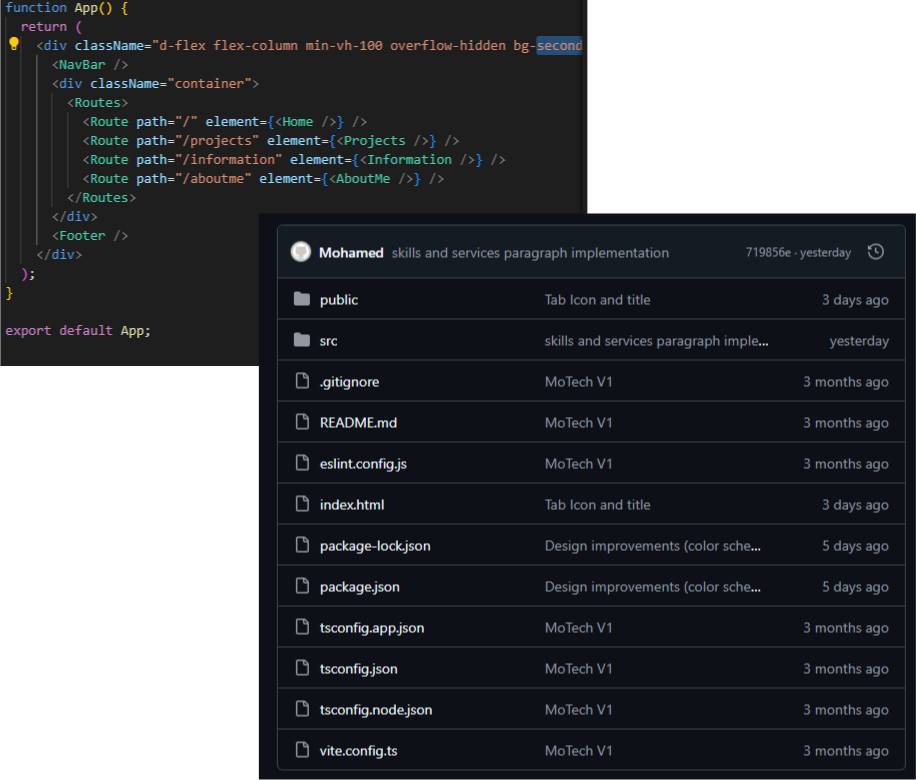This screenshot has width=916, height=780.
Task: Open the package.json file
Action: pyautogui.click(x=359, y=587)
